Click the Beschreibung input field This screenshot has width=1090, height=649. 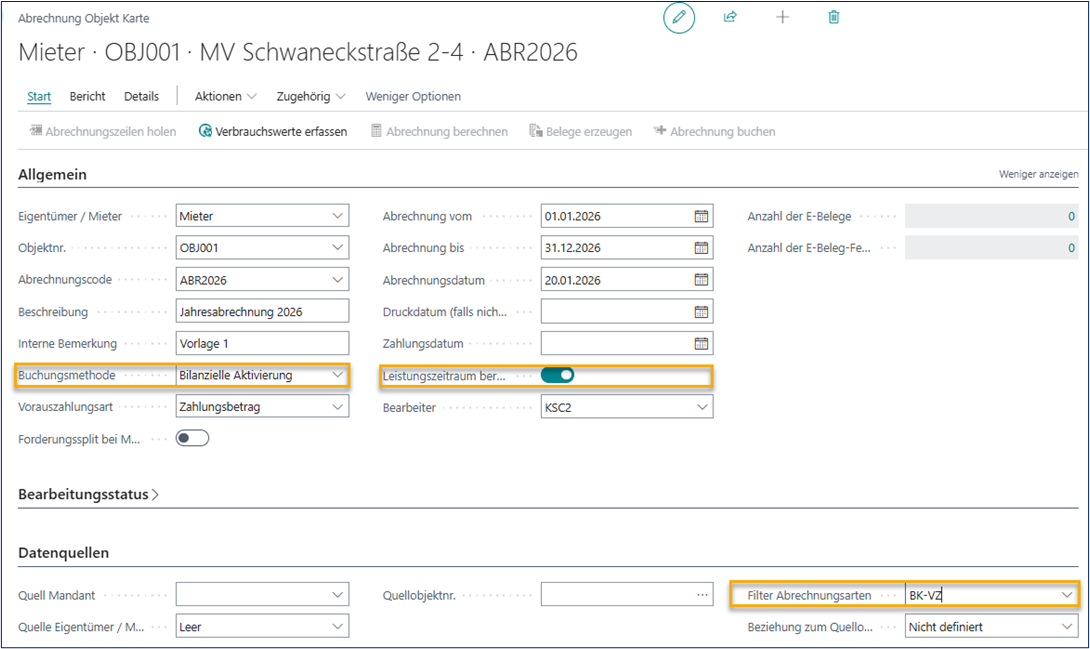tap(262, 312)
